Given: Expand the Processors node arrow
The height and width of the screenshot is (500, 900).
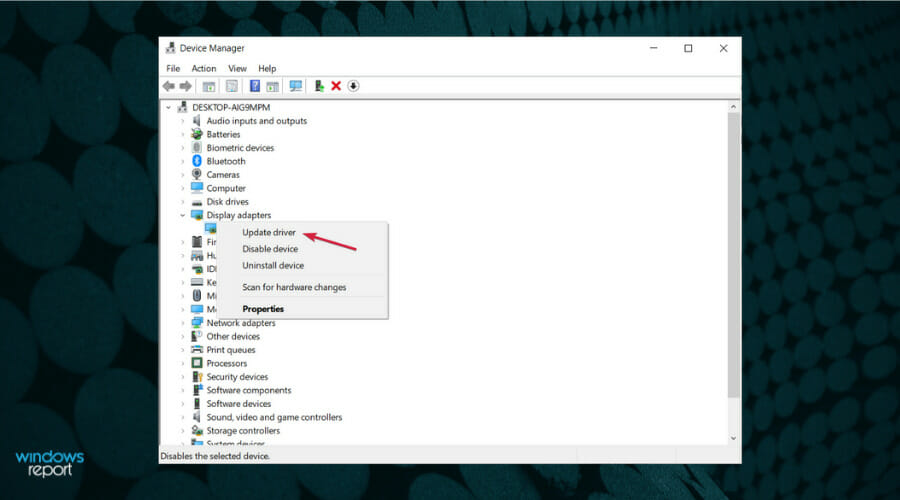Looking at the screenshot, I should 183,363.
